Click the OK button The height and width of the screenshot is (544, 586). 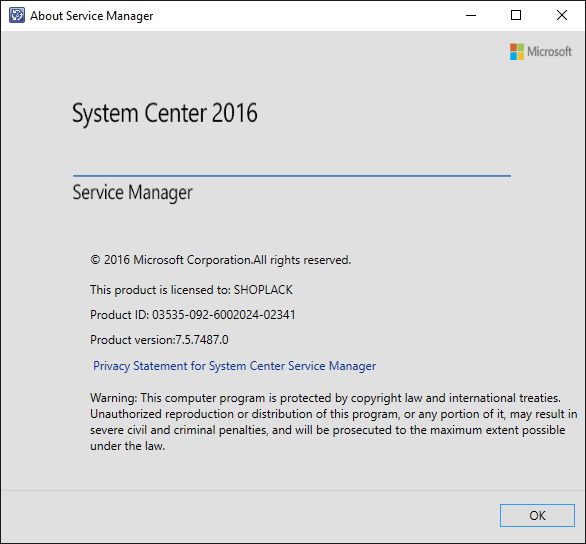tap(537, 515)
